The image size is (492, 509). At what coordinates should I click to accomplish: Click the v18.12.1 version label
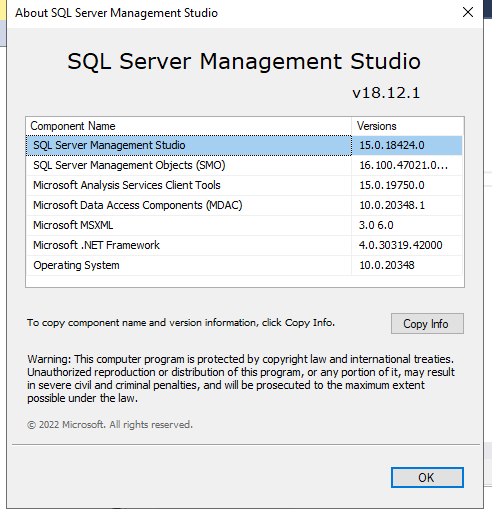(x=386, y=93)
